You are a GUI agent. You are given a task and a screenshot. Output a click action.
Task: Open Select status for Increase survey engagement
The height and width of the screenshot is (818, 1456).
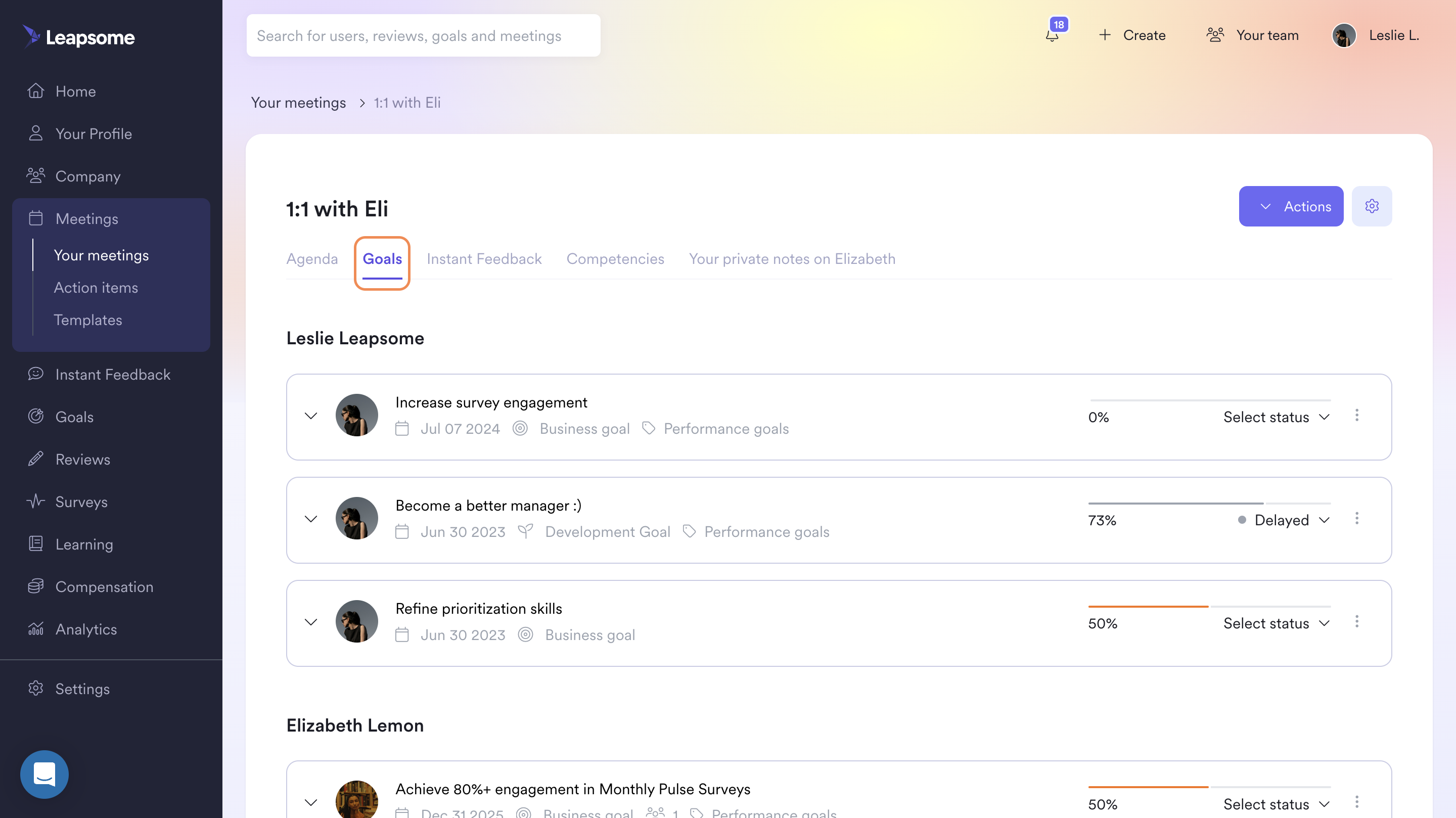coord(1276,417)
